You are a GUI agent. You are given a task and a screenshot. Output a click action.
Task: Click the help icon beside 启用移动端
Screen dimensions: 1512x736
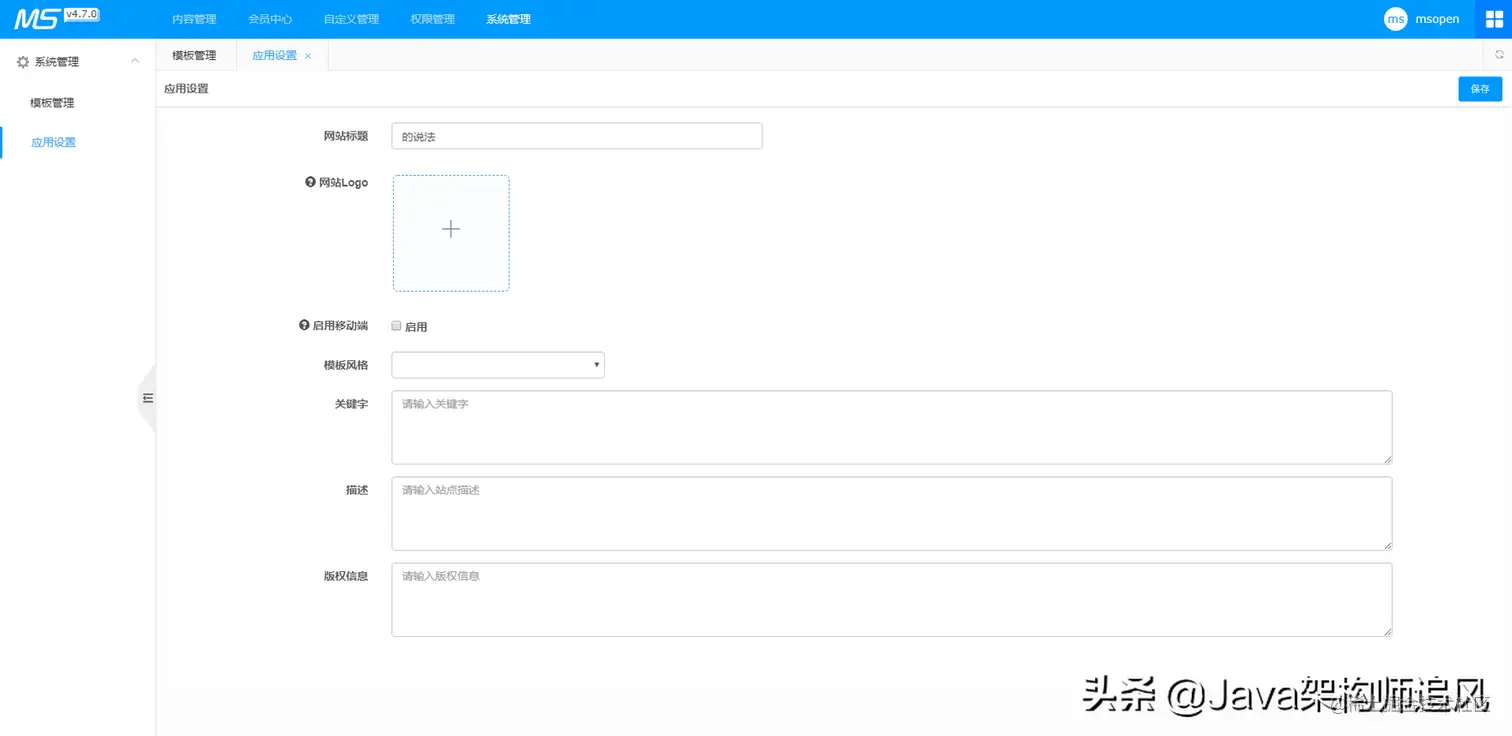303,324
